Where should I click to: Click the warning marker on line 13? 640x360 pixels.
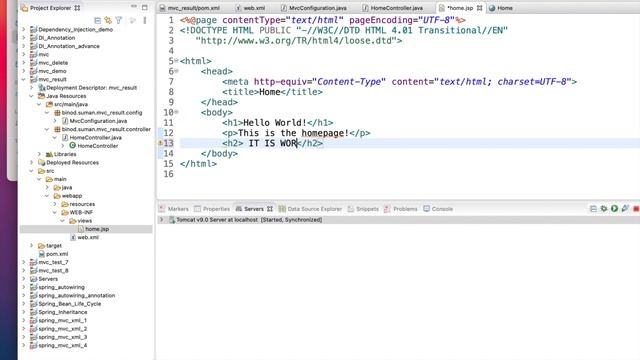click(x=160, y=143)
